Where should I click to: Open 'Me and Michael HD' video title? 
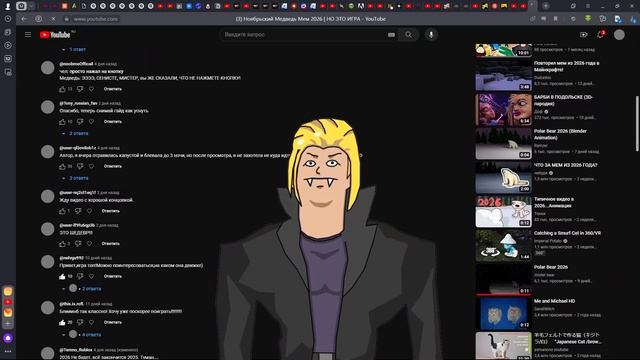coord(554,301)
